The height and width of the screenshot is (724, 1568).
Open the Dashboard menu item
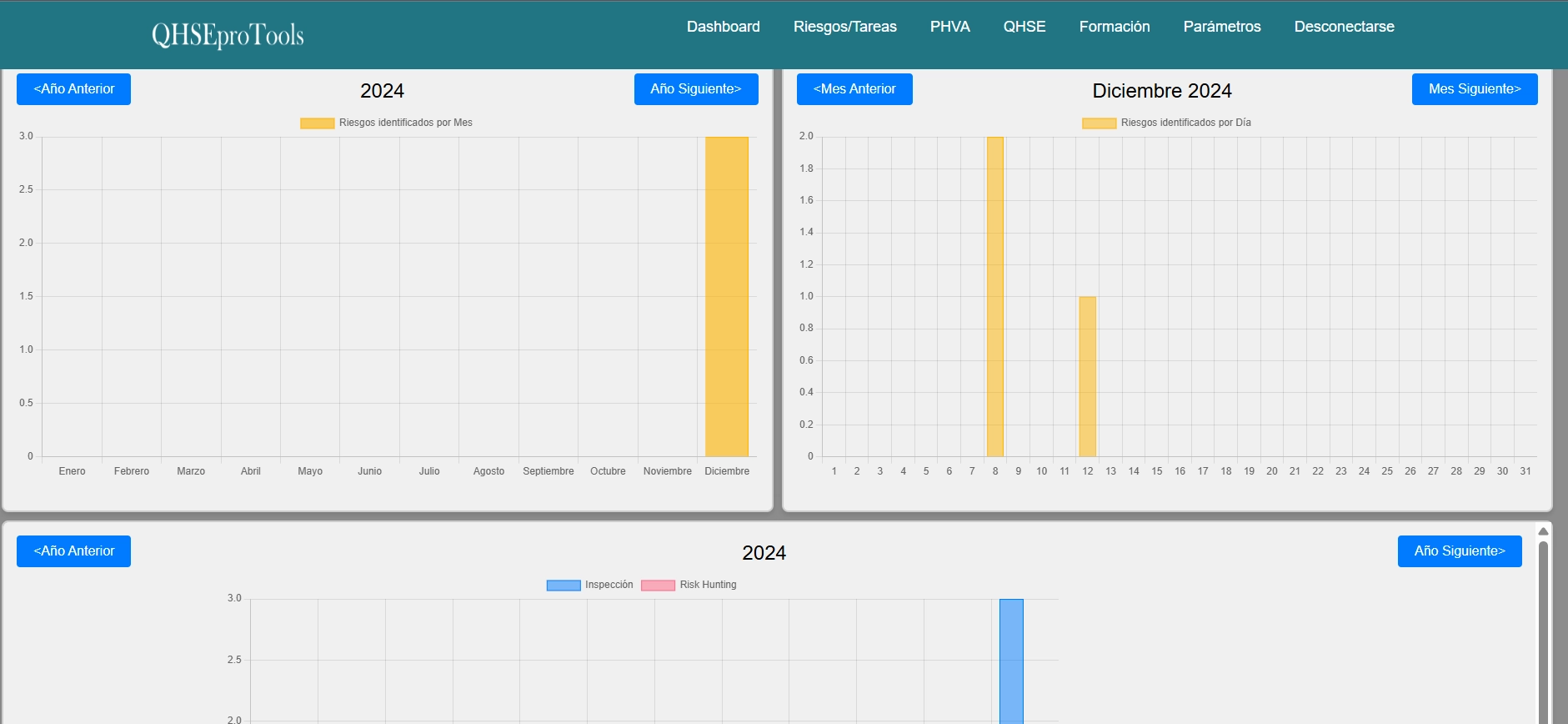tap(723, 27)
